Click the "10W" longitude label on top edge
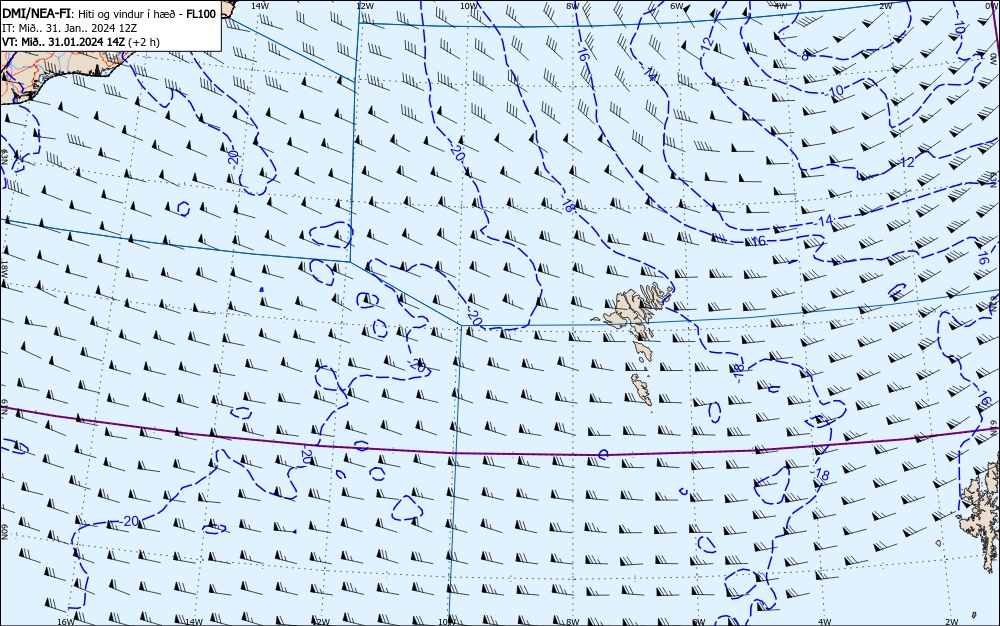 468,6
